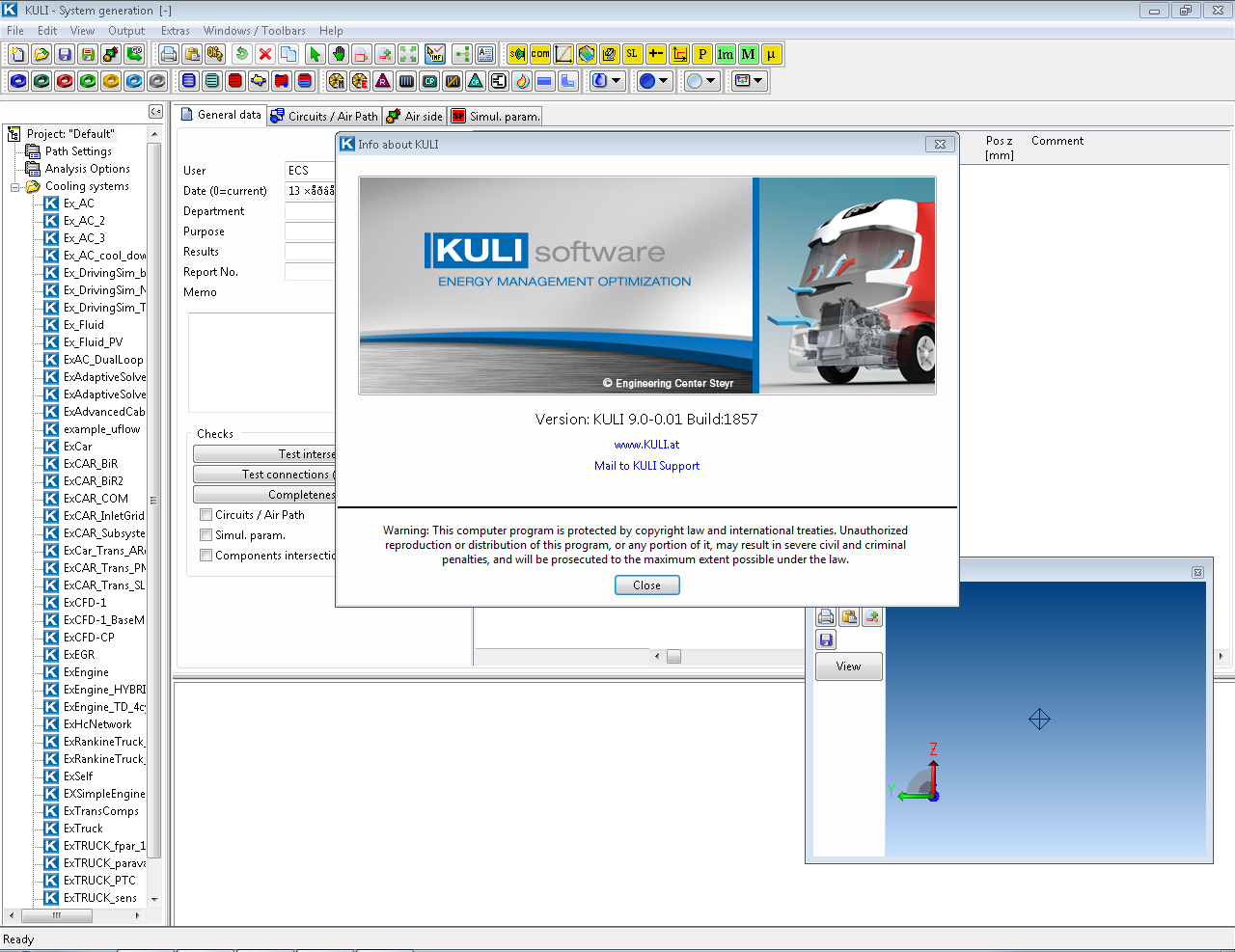
Task: Click the project tree horizontal scrollbar thumb
Action: (57, 915)
